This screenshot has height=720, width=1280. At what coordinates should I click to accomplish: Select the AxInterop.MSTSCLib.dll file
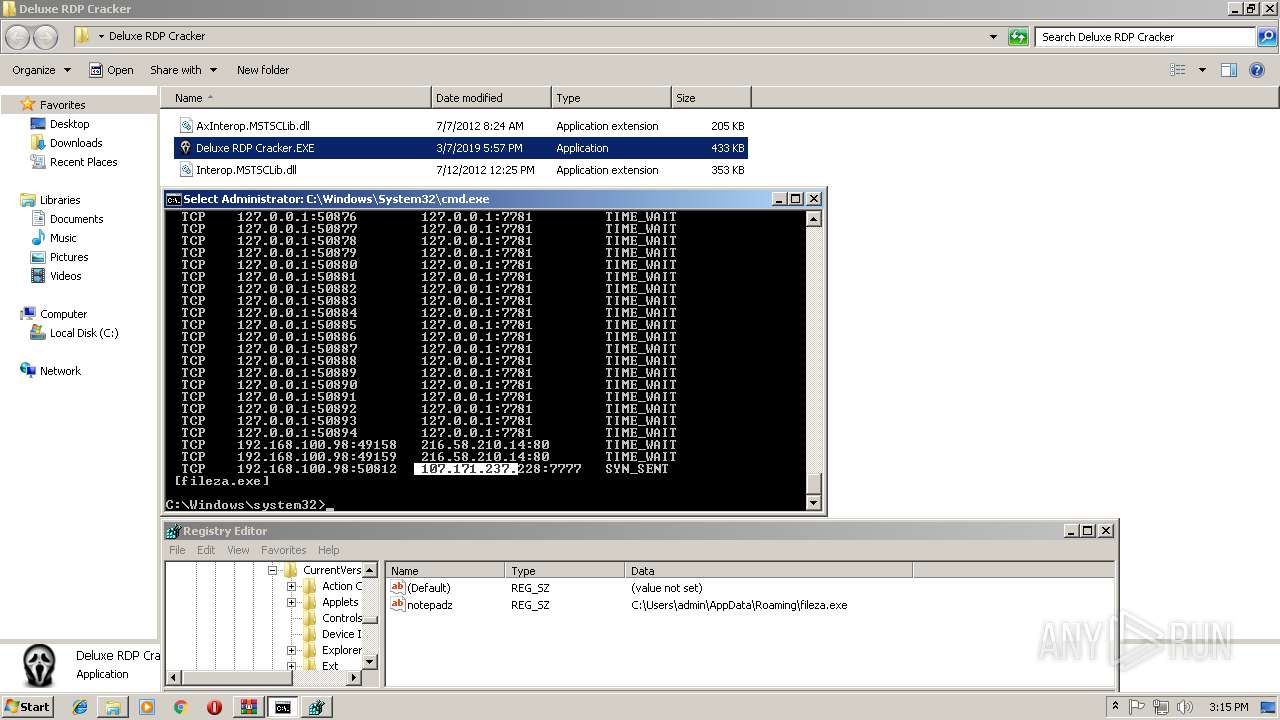coord(461,126)
